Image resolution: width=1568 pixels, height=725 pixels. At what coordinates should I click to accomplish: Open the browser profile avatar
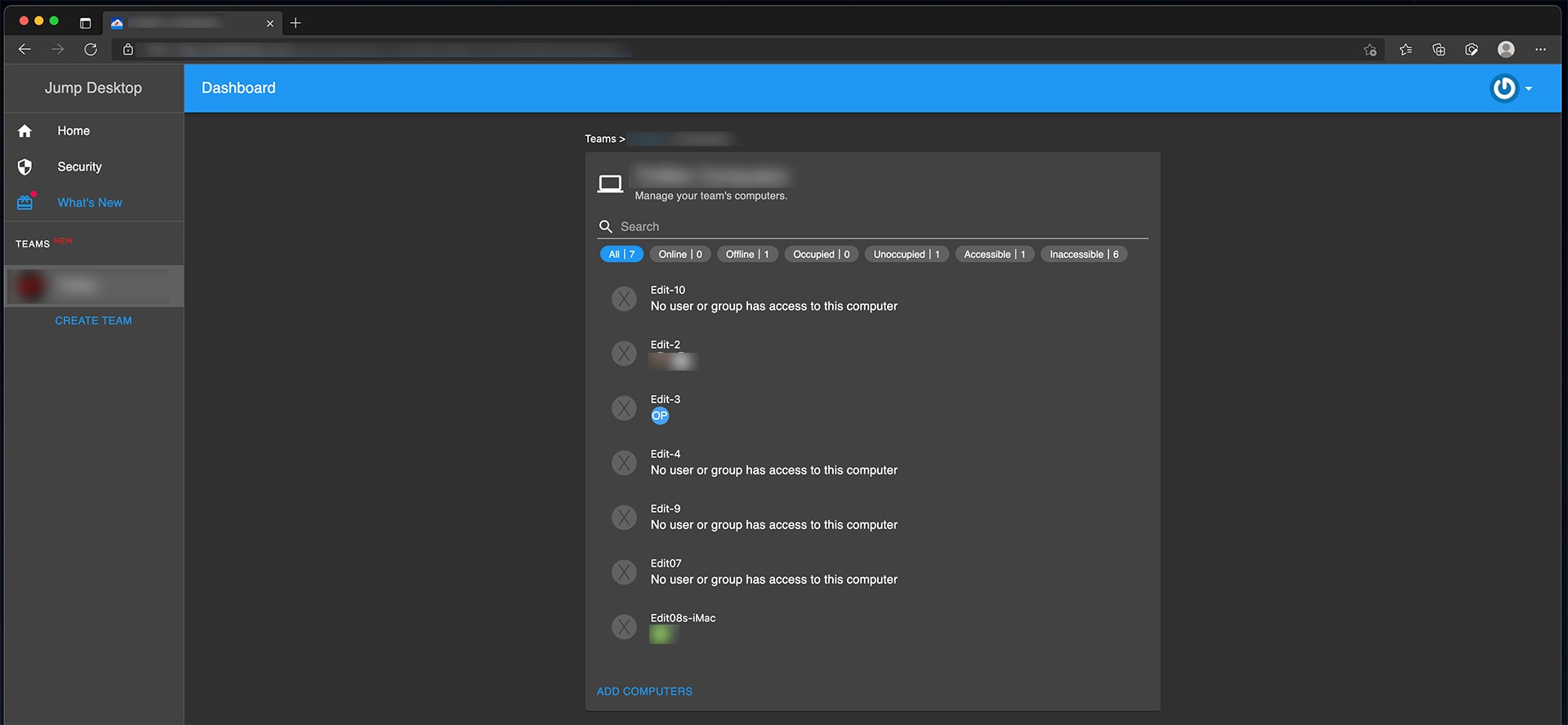pos(1506,50)
